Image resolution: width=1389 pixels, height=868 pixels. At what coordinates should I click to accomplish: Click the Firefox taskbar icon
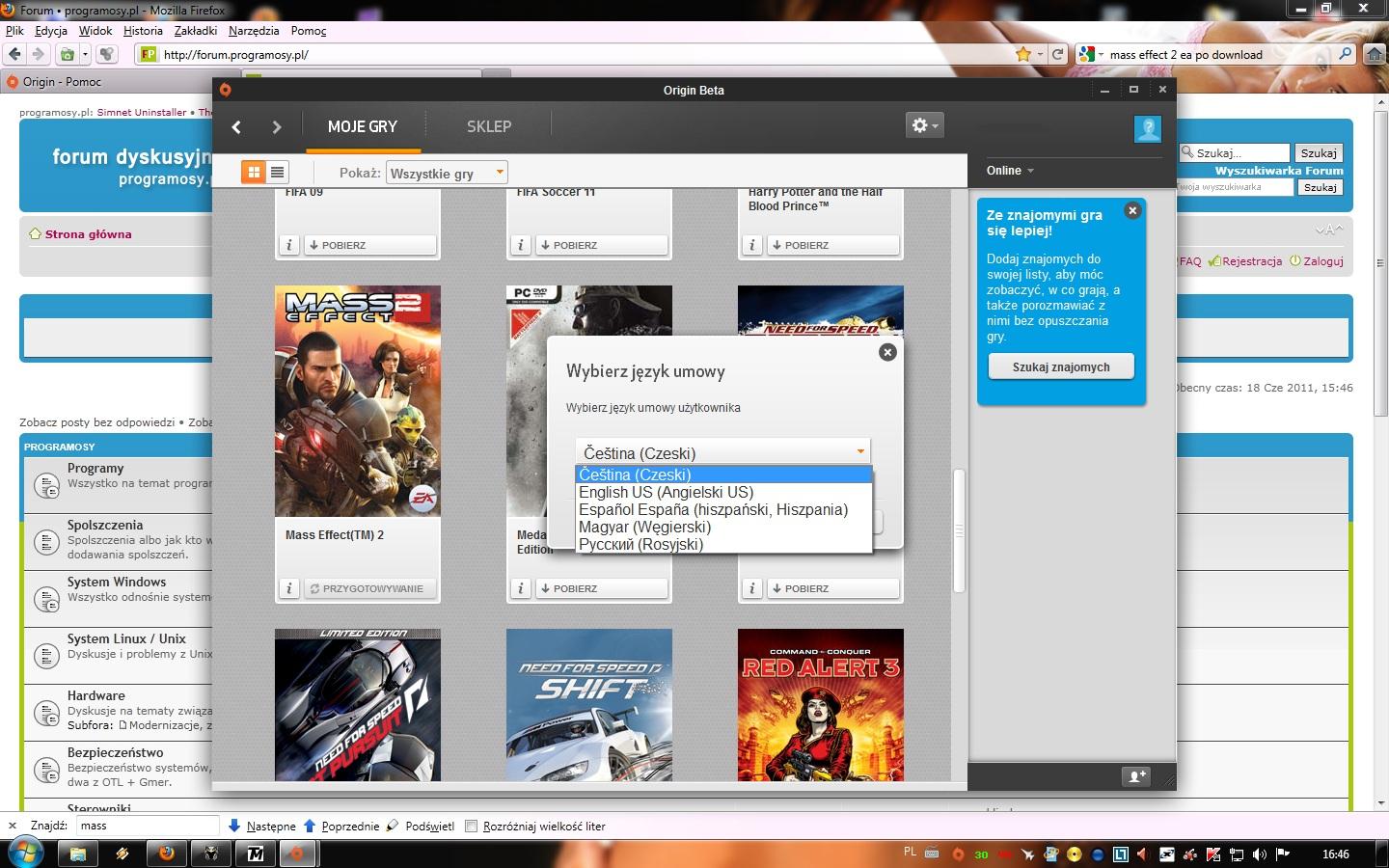166,854
